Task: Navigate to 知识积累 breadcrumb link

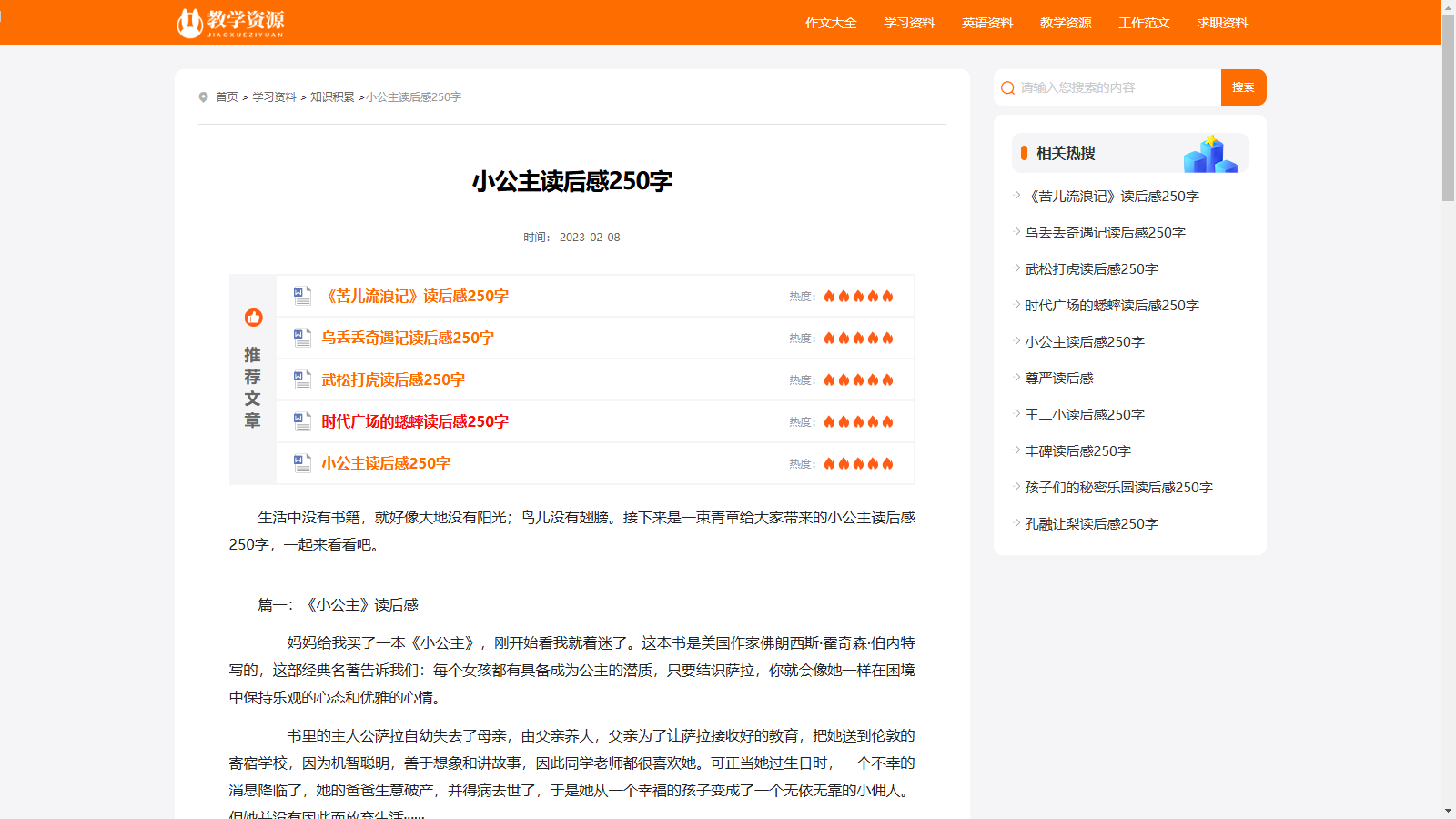Action: click(x=332, y=97)
